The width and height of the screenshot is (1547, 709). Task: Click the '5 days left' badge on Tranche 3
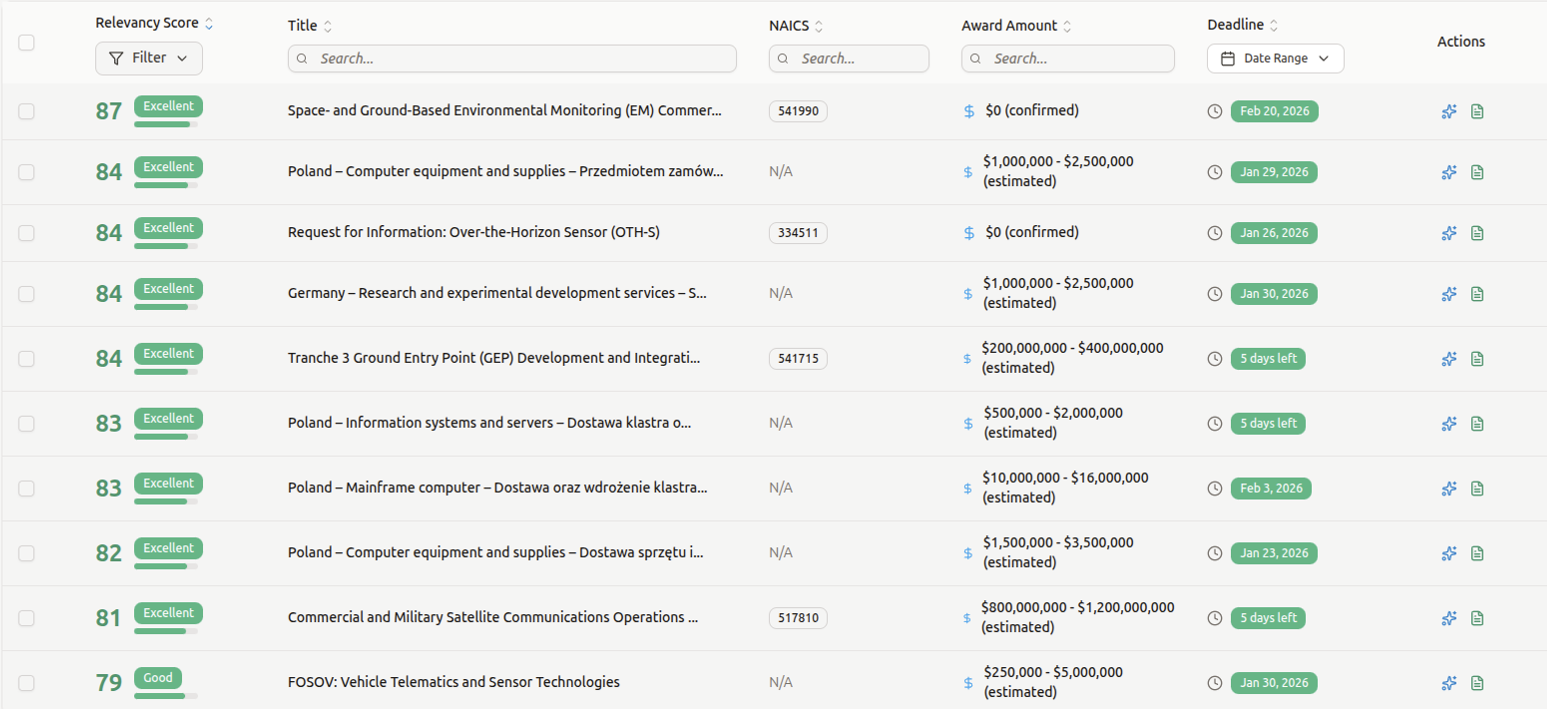tap(1268, 358)
